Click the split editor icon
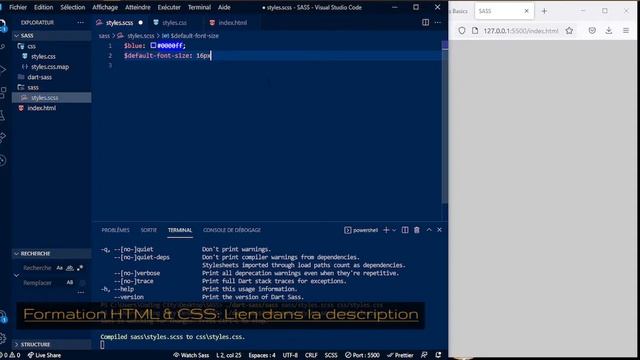 tap(425, 22)
